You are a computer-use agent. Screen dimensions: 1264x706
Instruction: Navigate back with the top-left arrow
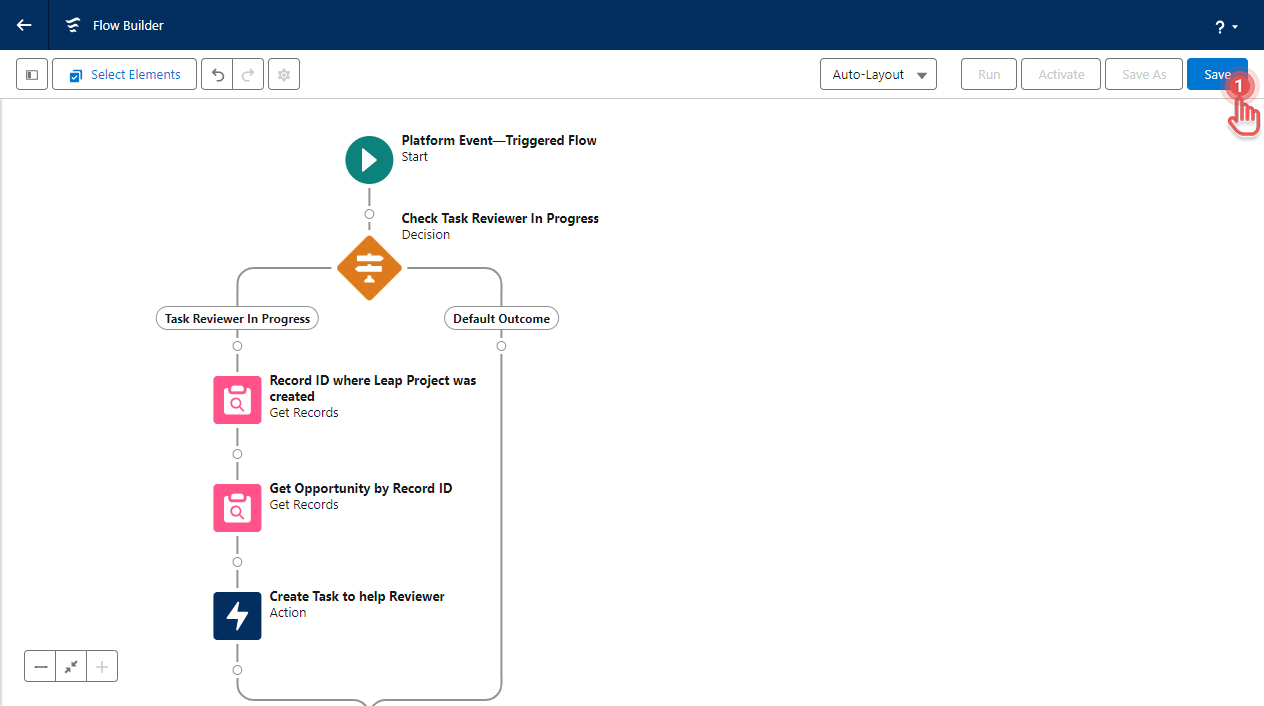(x=22, y=25)
